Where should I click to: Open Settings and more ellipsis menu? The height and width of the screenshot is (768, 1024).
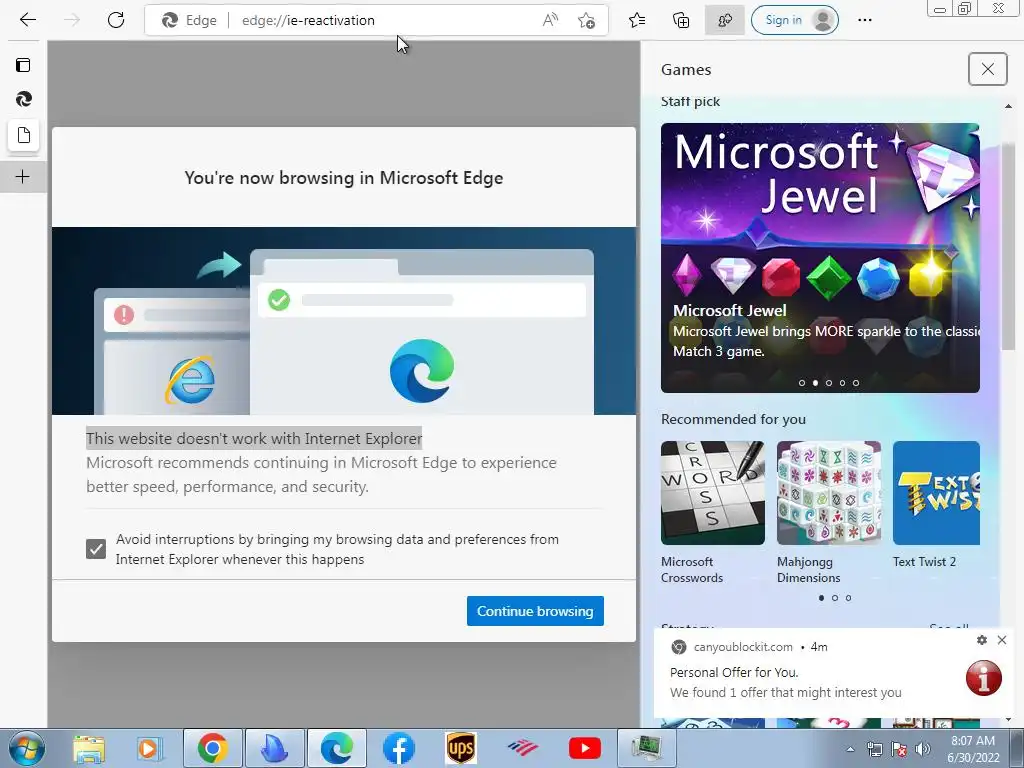[x=865, y=20]
